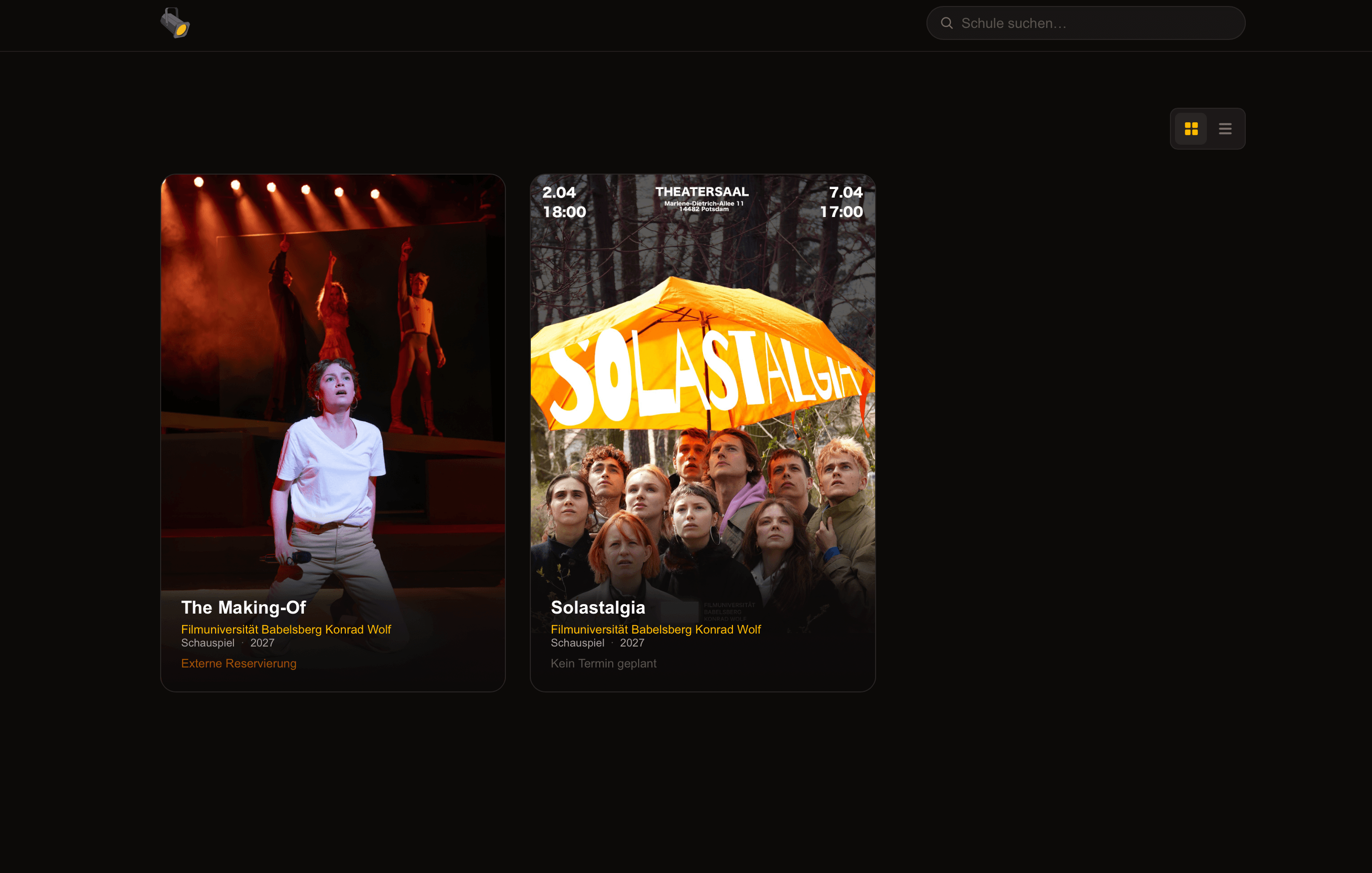Click 'Schauspiel' tag on Solastalgia card
The image size is (1372, 873).
click(577, 643)
